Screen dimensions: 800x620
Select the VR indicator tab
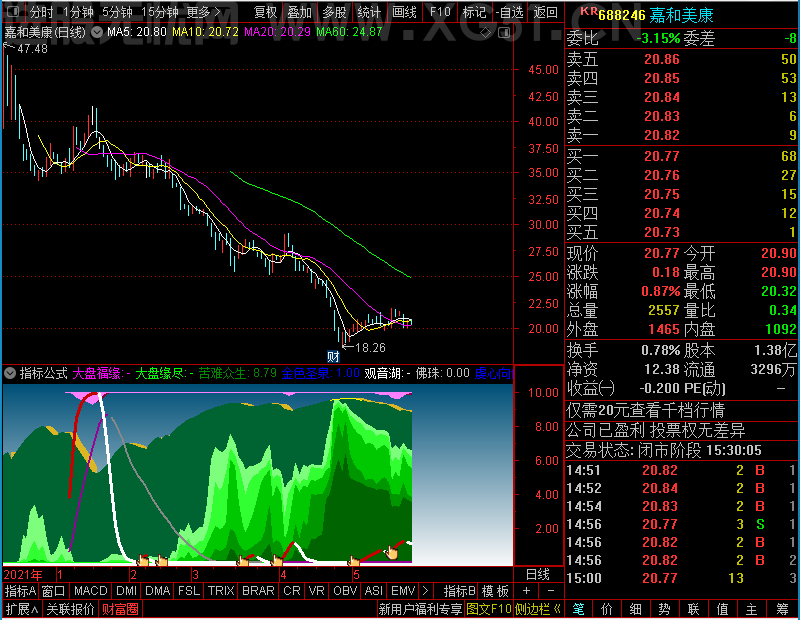pyautogui.click(x=316, y=591)
